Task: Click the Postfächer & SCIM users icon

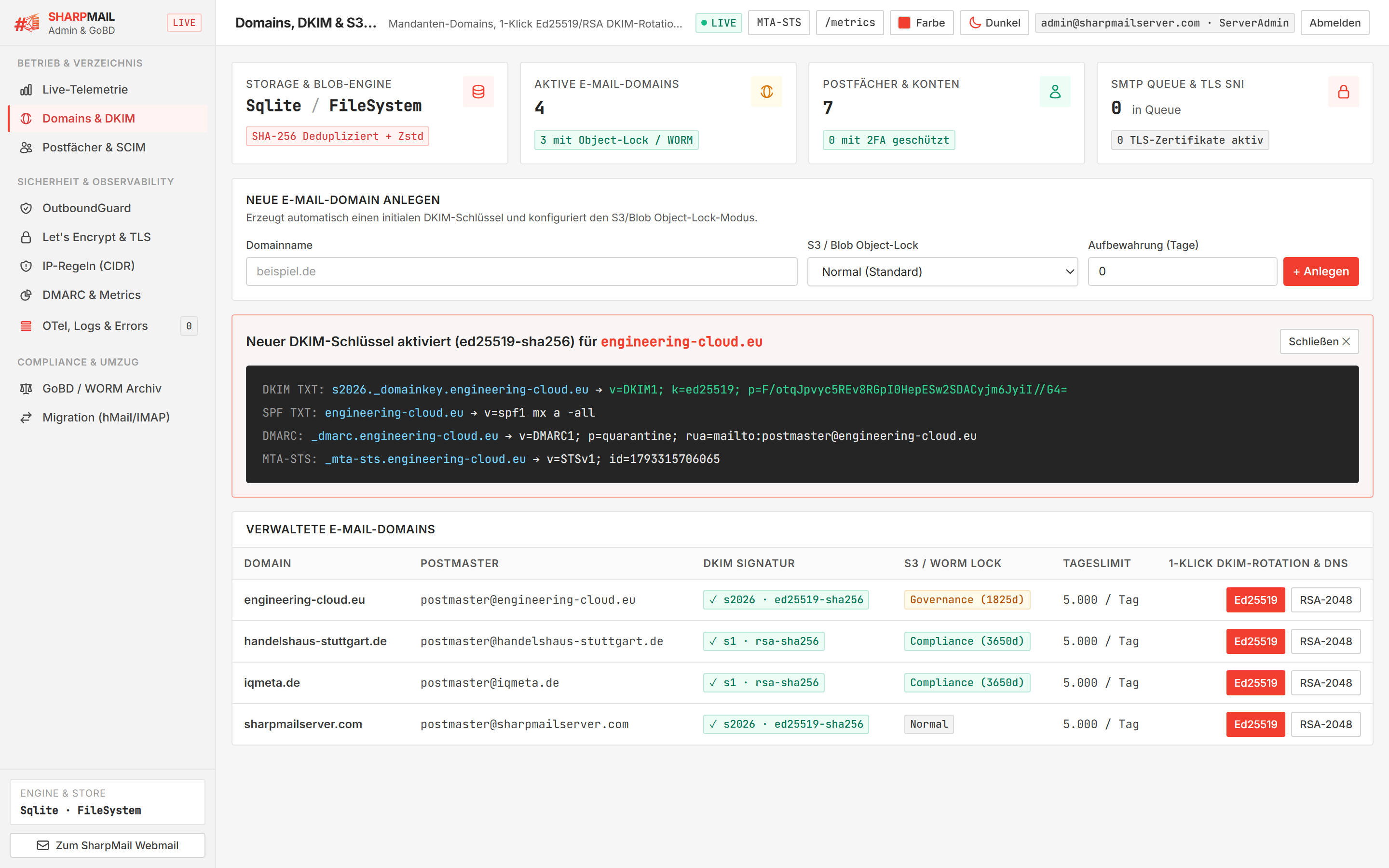Action: pos(26,148)
